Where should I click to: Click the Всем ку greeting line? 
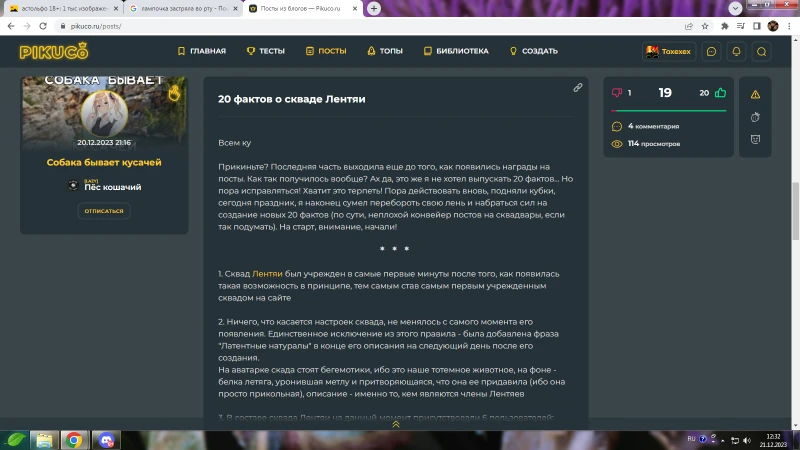pyautogui.click(x=235, y=143)
